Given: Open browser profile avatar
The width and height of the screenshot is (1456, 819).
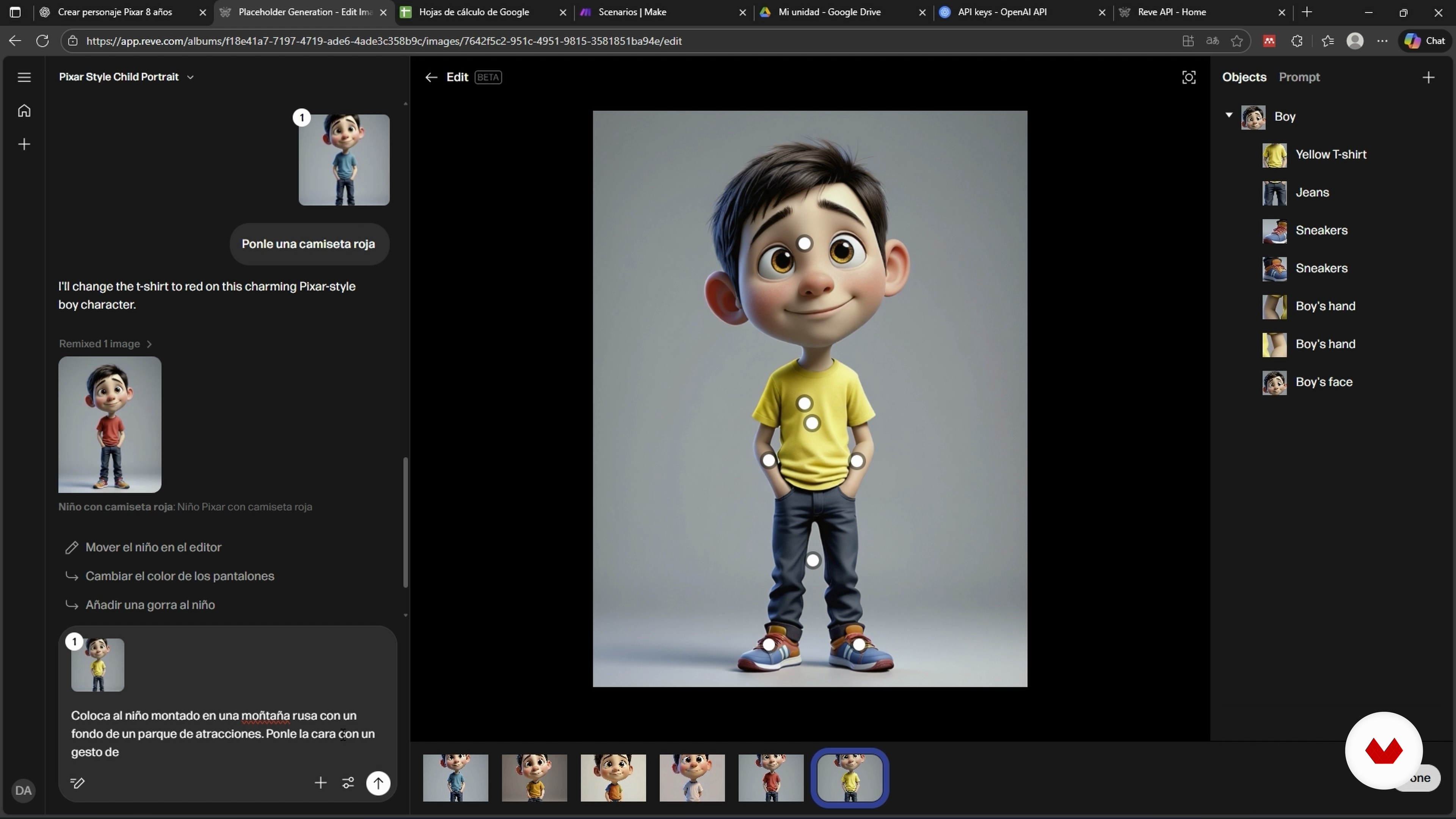Looking at the screenshot, I should click(1356, 41).
